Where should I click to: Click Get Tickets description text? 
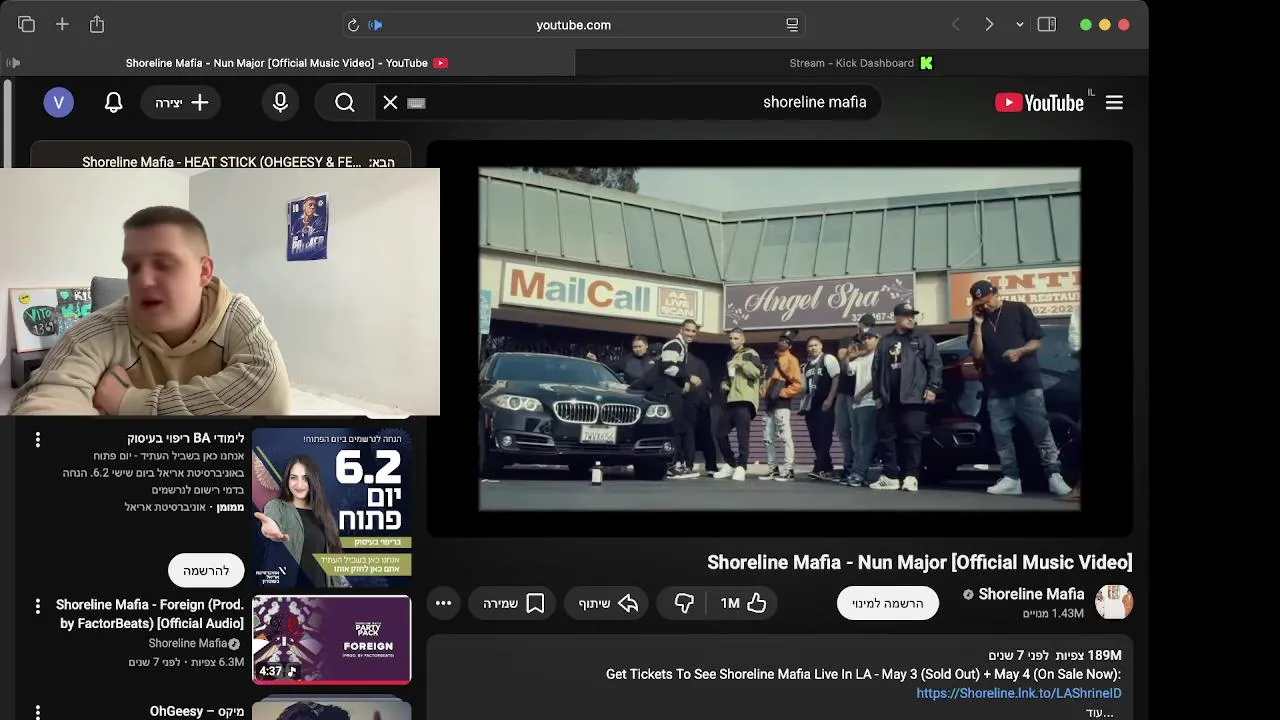(x=863, y=674)
